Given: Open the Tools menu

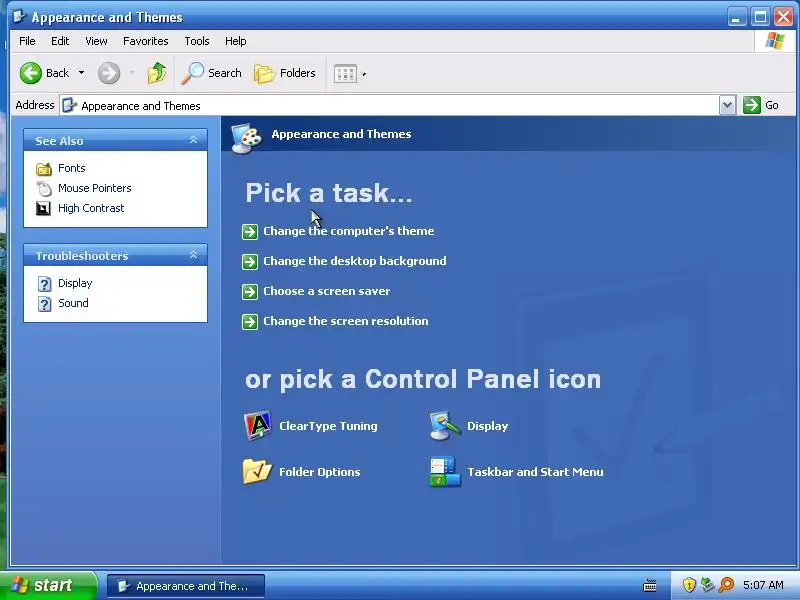Looking at the screenshot, I should click(x=197, y=41).
